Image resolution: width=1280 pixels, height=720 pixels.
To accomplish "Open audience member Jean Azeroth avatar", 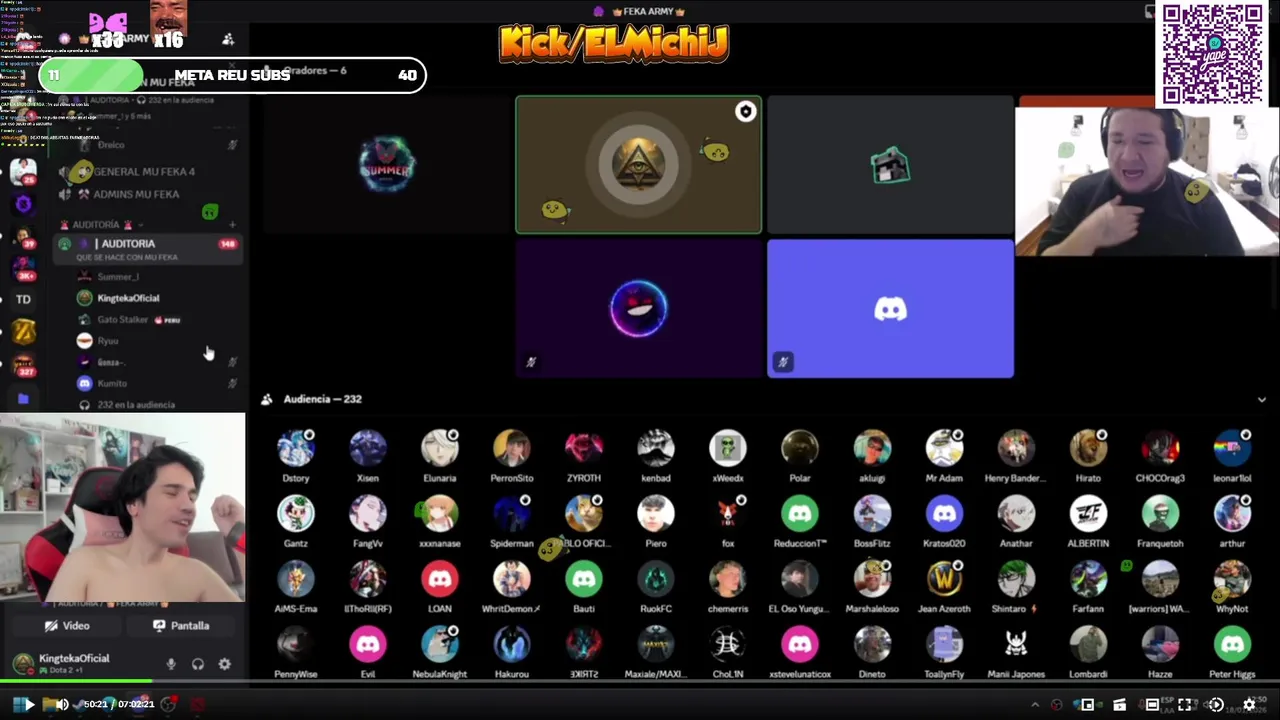I will coord(944,579).
